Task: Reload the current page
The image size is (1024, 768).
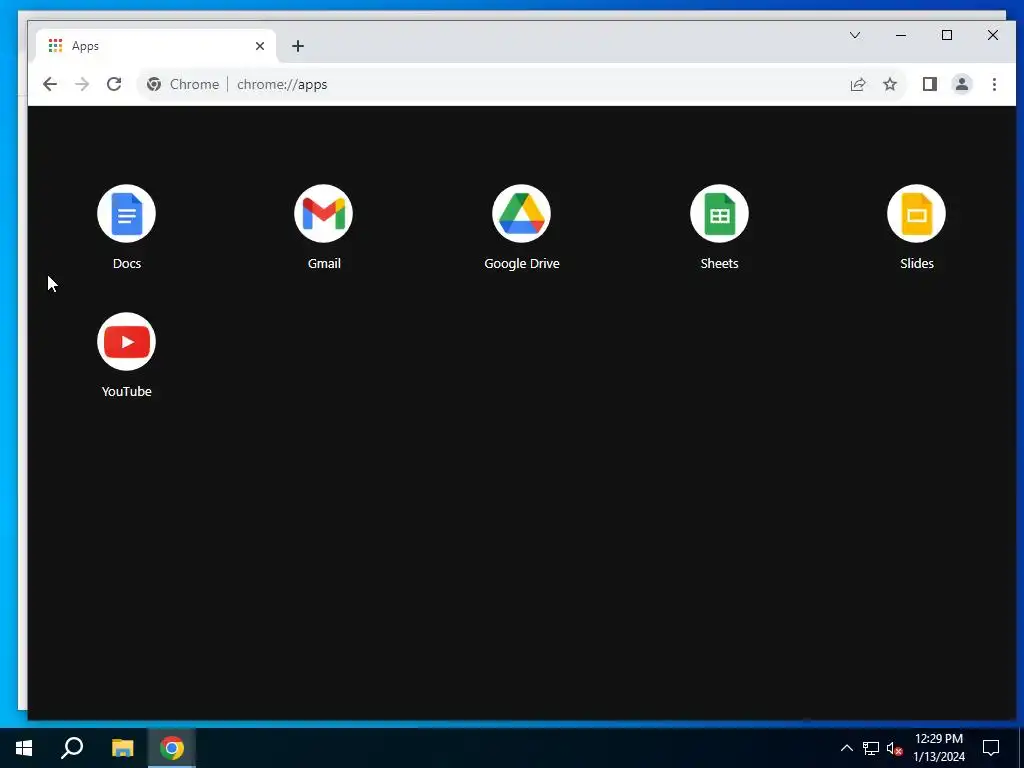Action: [x=114, y=84]
